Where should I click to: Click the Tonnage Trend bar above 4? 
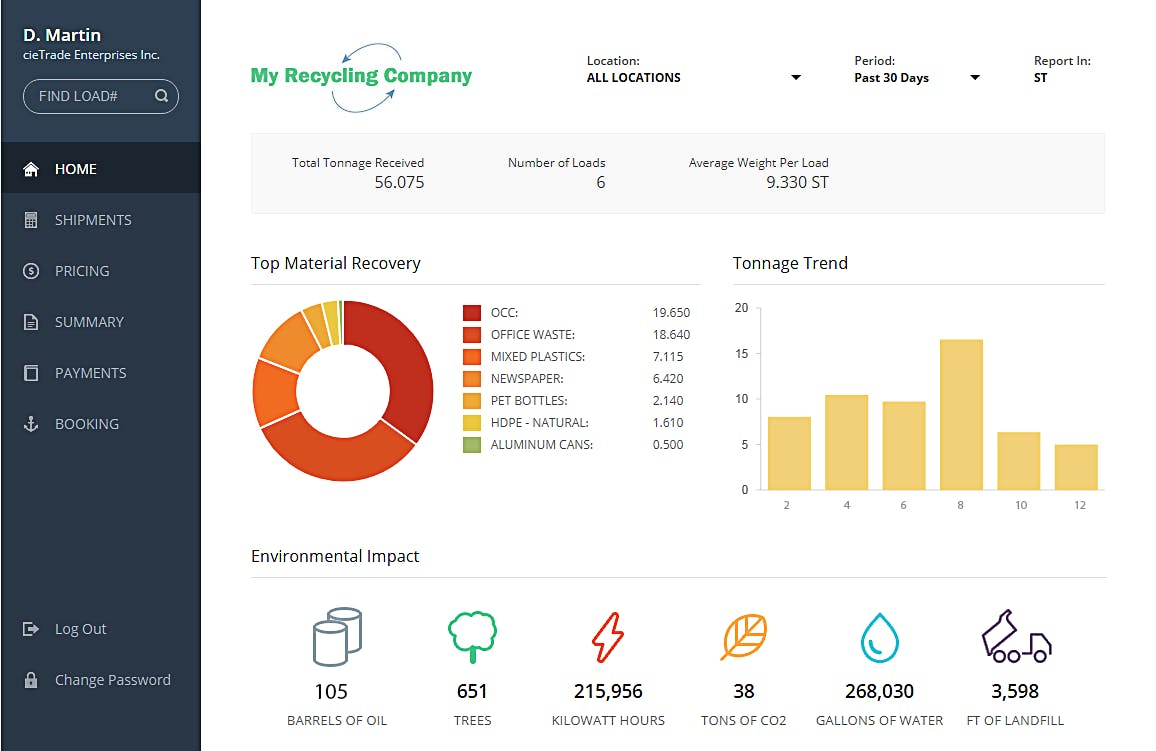846,442
